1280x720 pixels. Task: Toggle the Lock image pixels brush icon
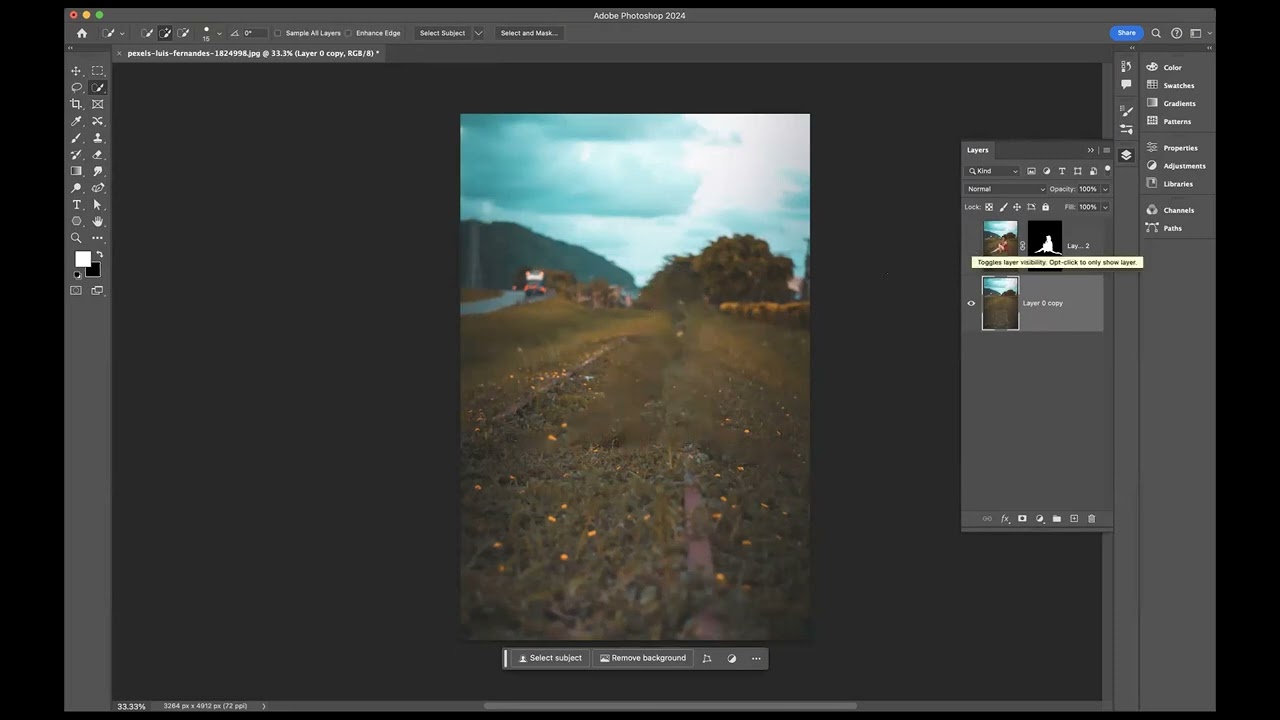1003,207
